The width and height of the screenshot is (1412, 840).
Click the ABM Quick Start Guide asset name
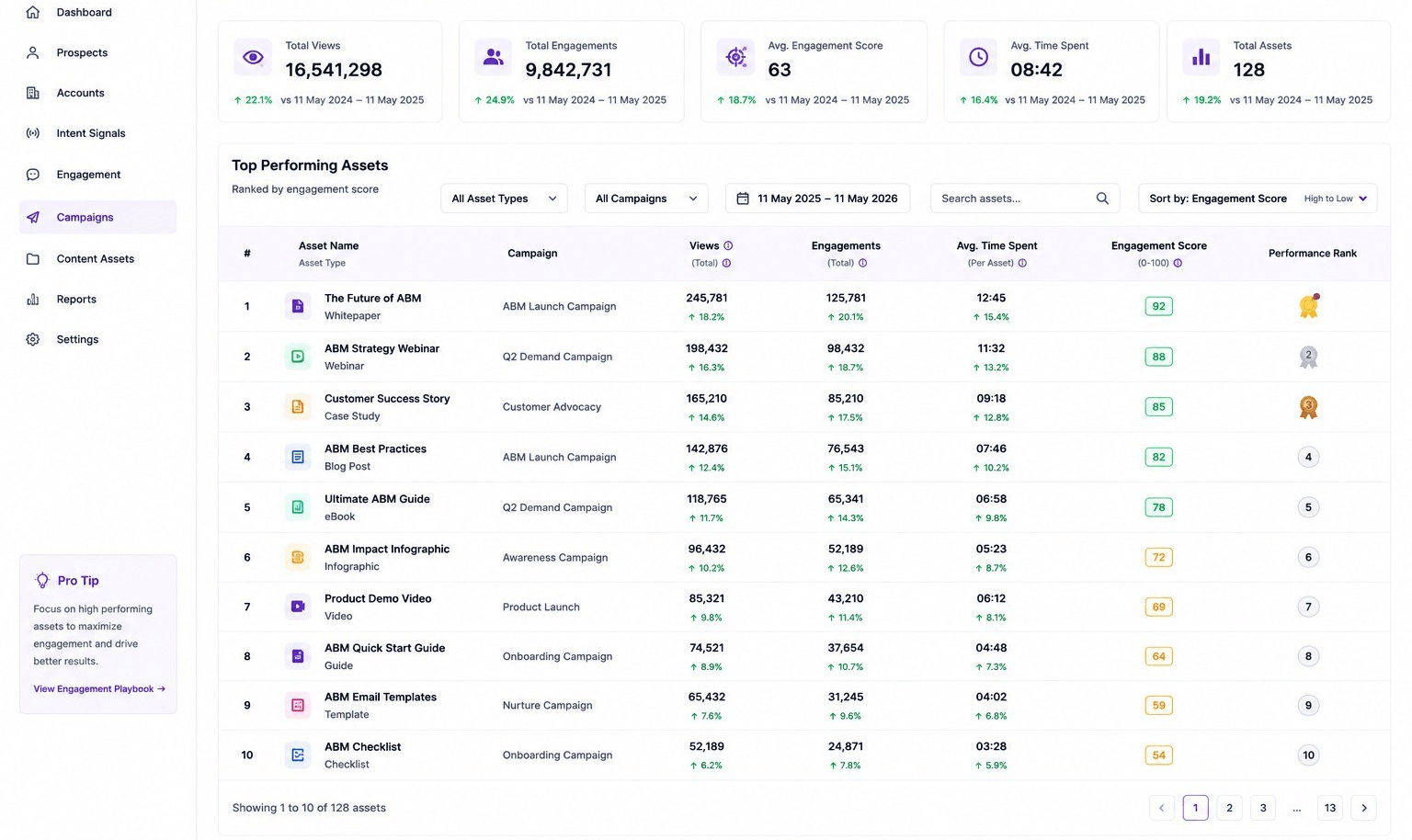point(384,648)
